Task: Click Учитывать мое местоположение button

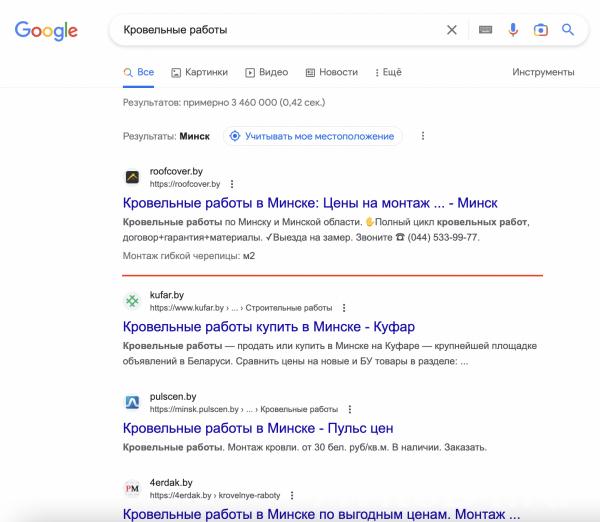Action: tap(312, 136)
